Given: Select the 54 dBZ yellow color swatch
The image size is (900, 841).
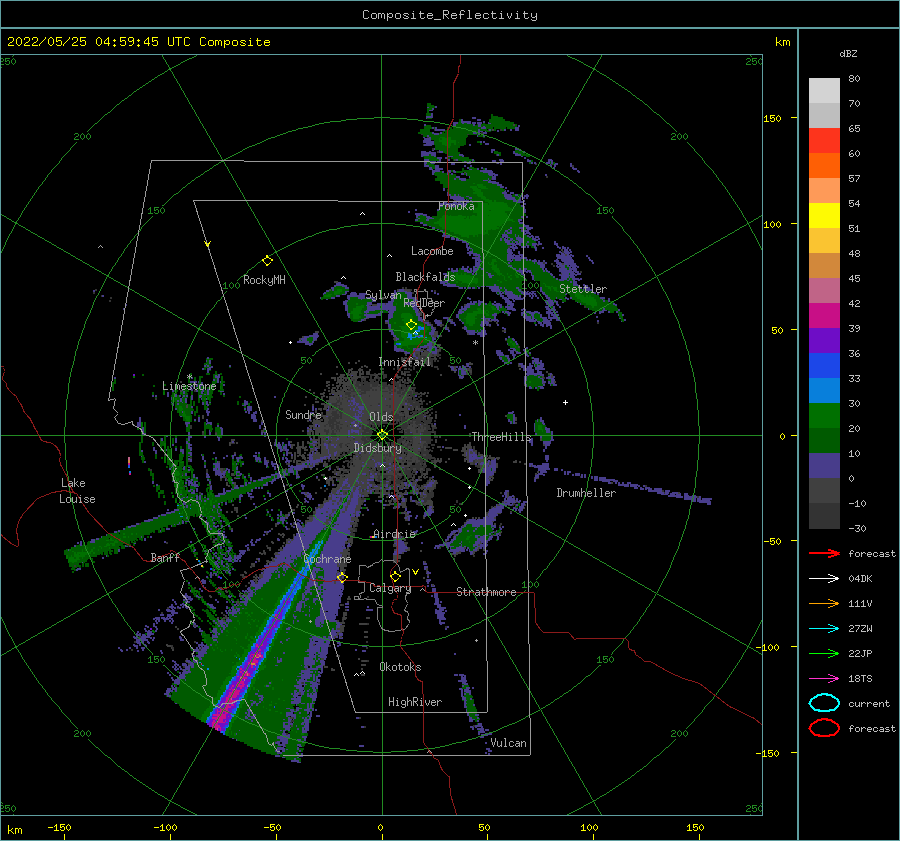Looking at the screenshot, I should [x=824, y=216].
